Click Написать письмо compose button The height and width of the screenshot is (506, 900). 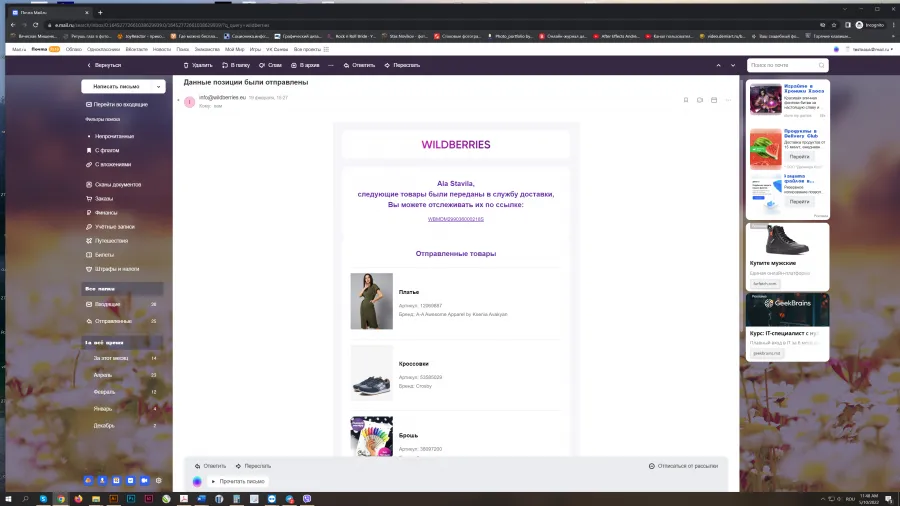coord(117,87)
